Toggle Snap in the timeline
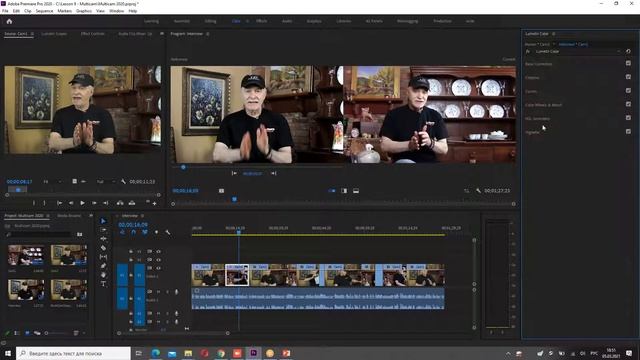The image size is (640, 360). (x=133, y=232)
